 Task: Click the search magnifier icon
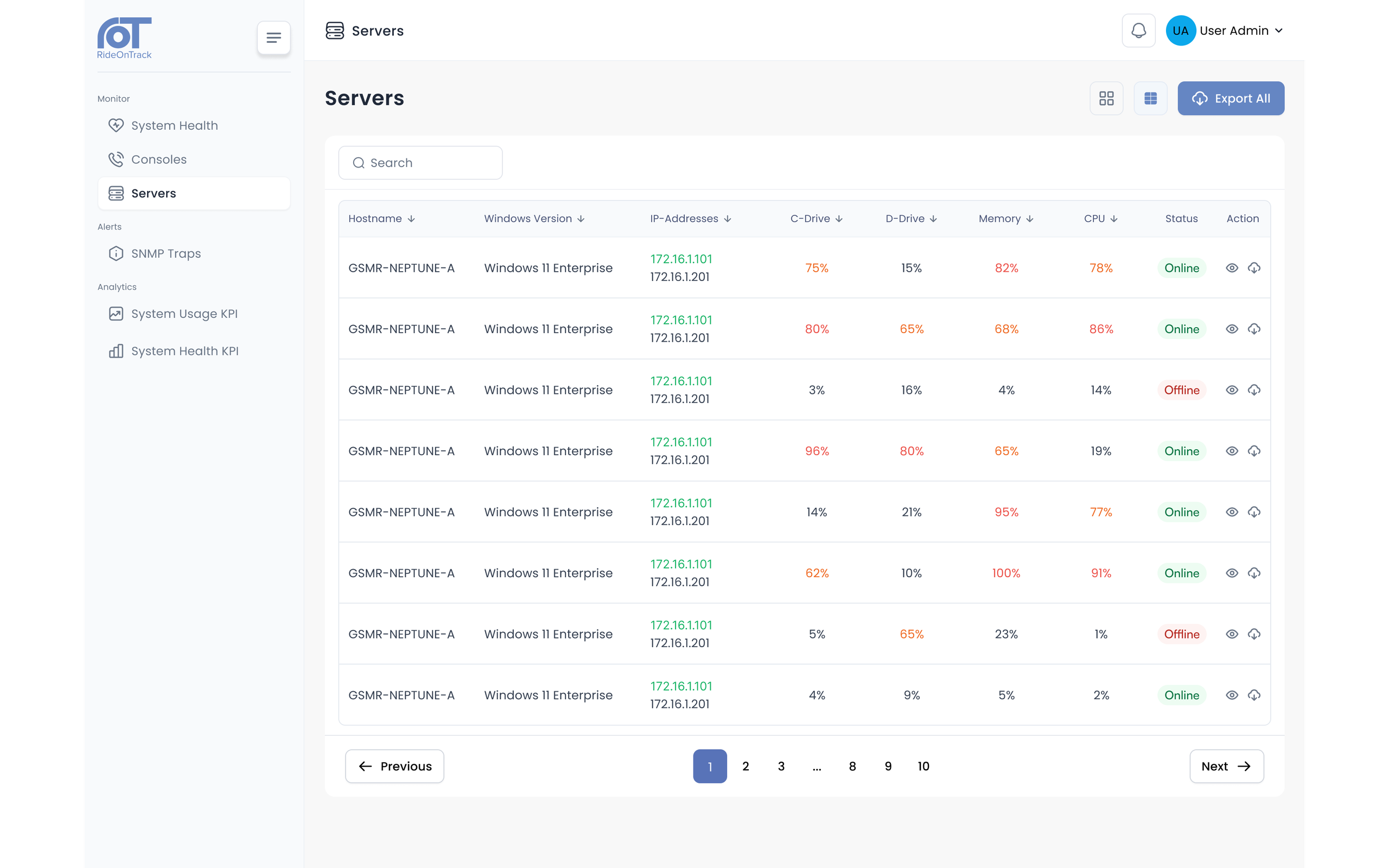359,163
